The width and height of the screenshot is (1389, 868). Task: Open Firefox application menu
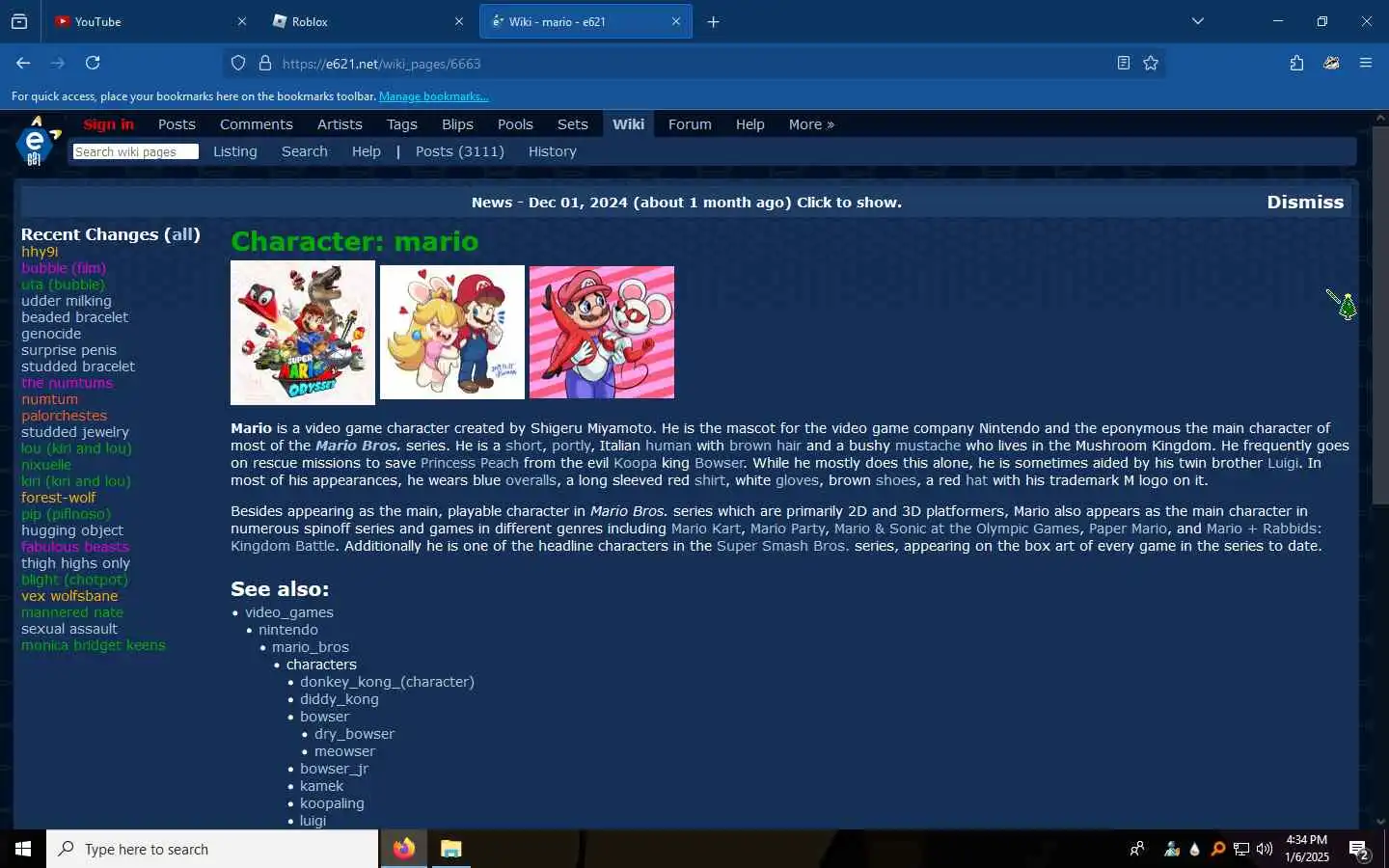[x=1366, y=63]
